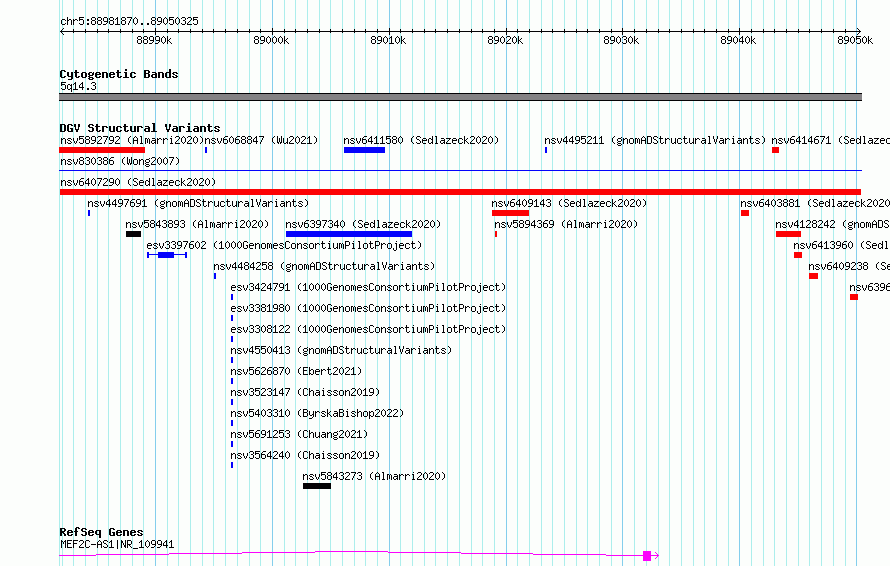
Task: Click the 89050k ruler label
Action: [855, 40]
